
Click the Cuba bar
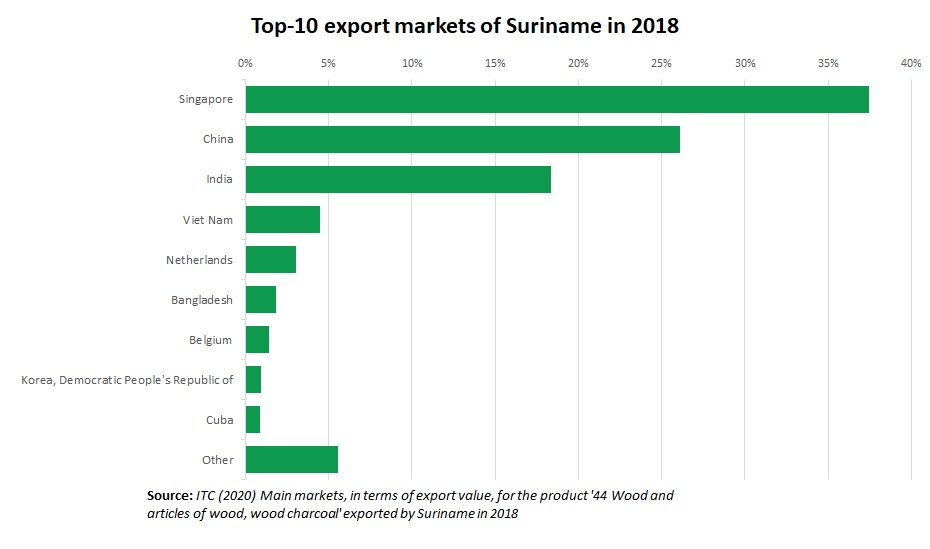(253, 419)
